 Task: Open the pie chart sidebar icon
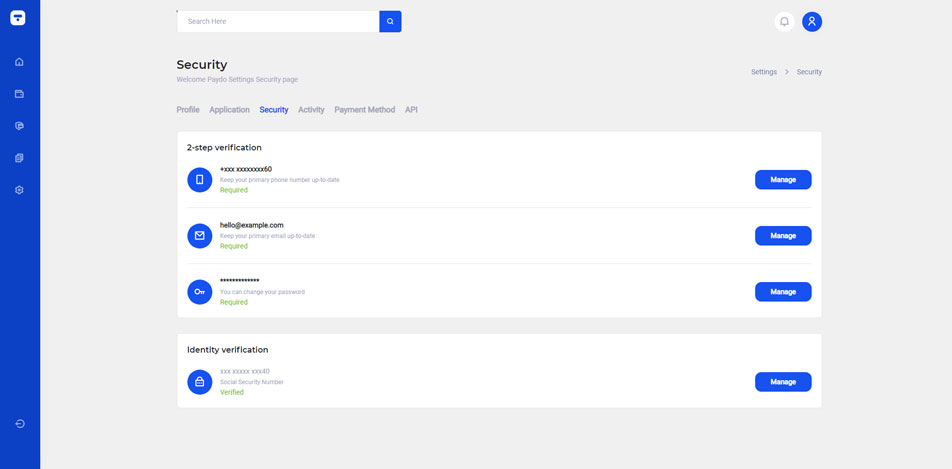[19, 126]
